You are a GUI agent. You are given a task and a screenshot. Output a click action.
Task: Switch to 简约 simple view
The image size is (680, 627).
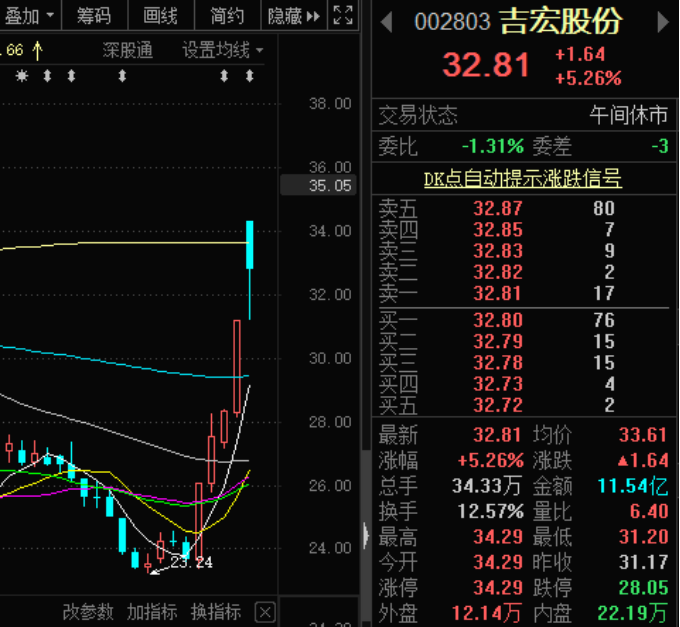(227, 16)
